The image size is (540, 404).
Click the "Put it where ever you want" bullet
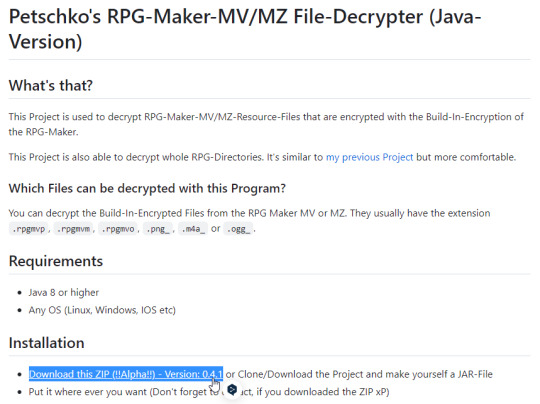coord(209,392)
